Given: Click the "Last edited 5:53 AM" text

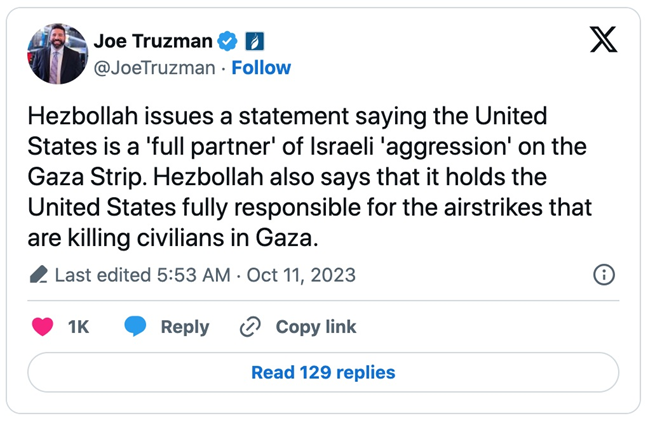Looking at the screenshot, I should tap(143, 274).
